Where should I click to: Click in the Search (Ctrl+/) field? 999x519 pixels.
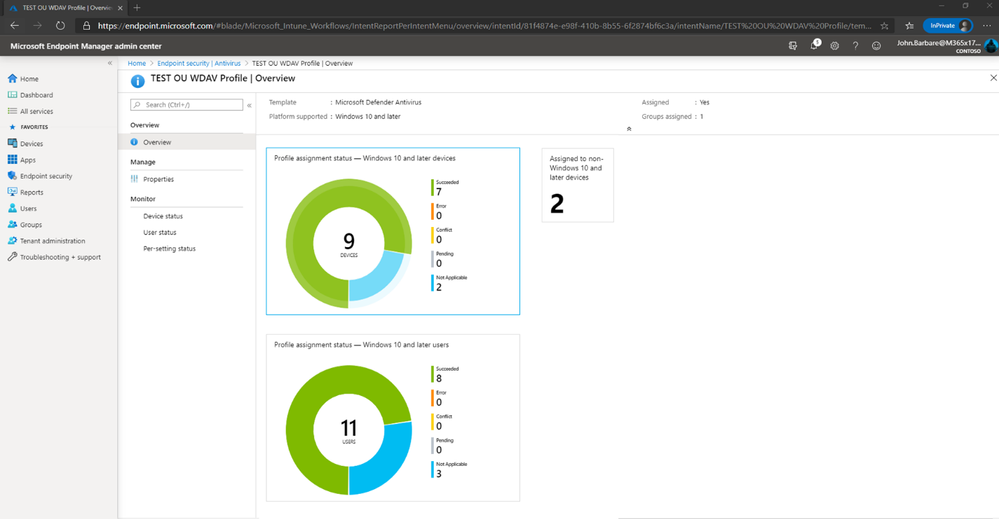(x=187, y=104)
